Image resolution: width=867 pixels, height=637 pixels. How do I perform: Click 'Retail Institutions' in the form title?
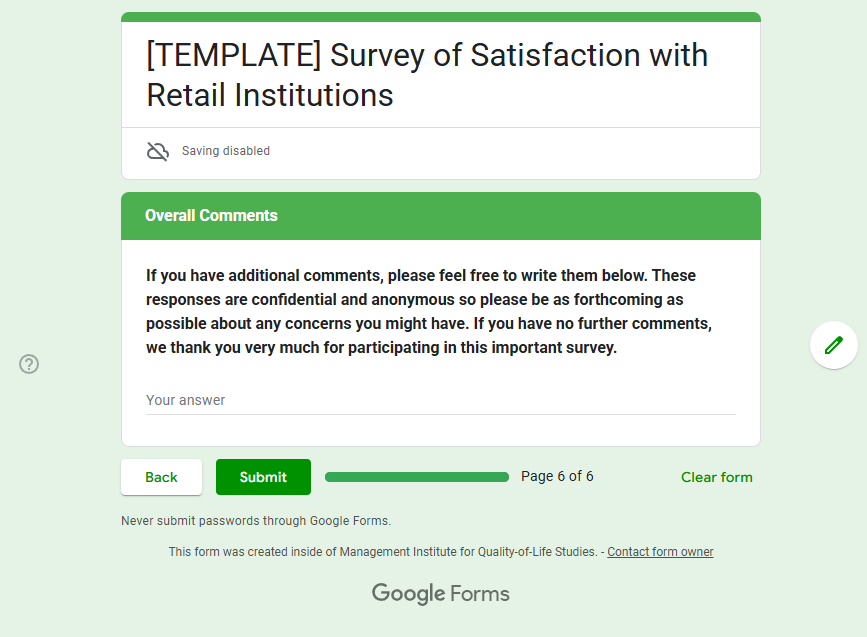pyautogui.click(x=270, y=95)
